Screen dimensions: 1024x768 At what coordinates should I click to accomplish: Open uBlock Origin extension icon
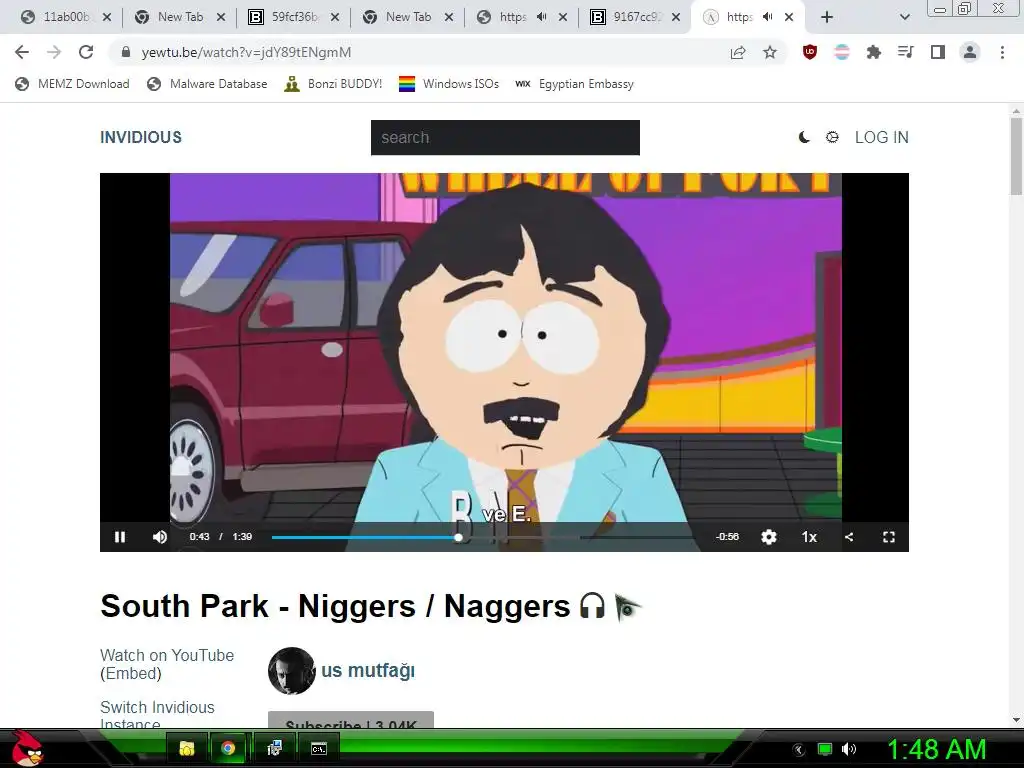click(x=810, y=52)
